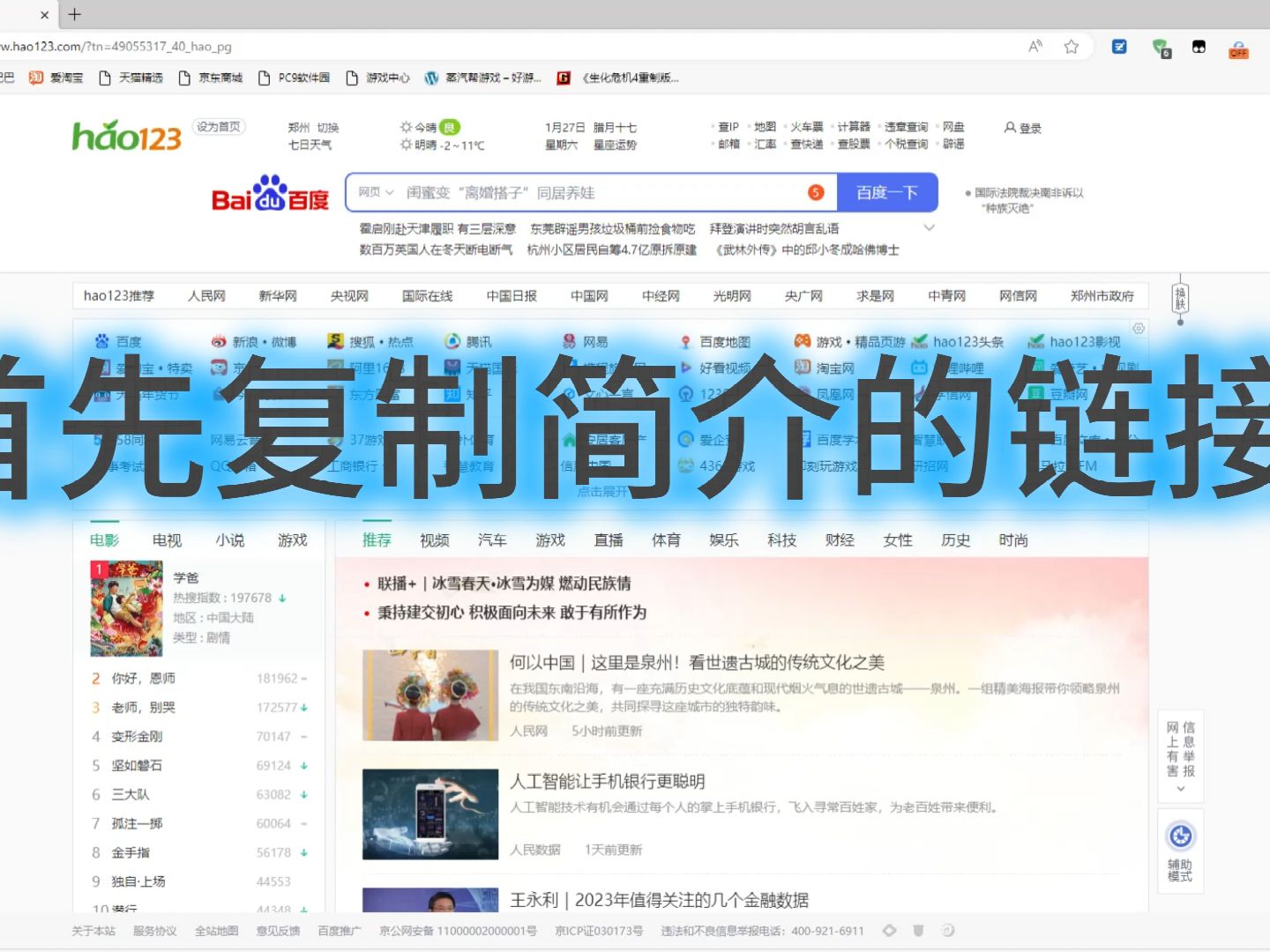Open 百度 site link with paw icon
Screen dimensions: 1270x952
(118, 341)
